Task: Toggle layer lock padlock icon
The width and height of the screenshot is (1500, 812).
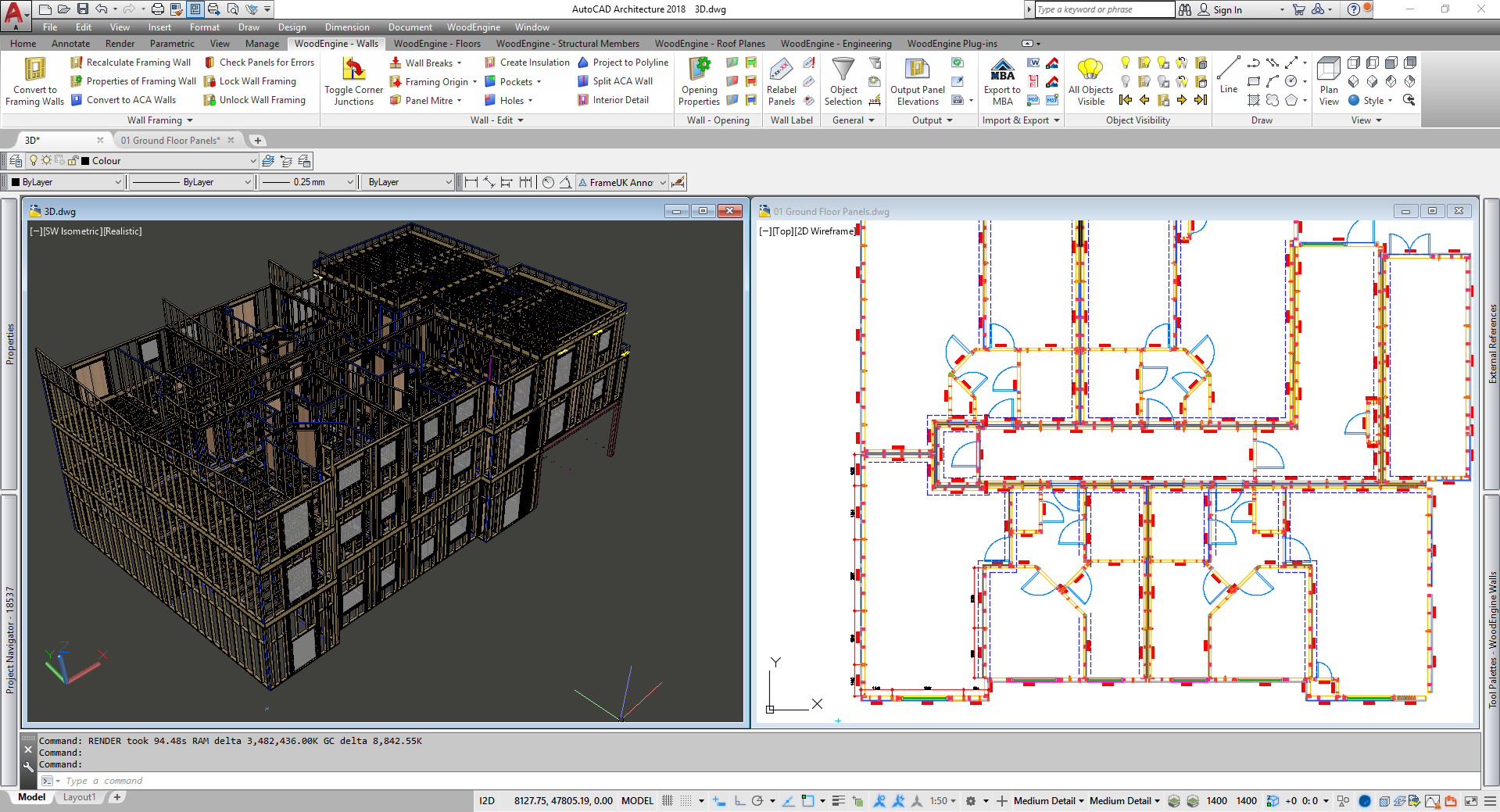Action: [73, 160]
